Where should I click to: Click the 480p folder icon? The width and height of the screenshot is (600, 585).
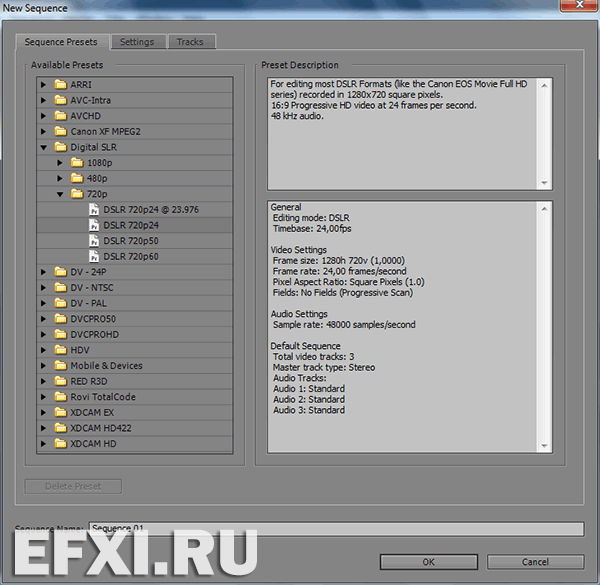77,178
